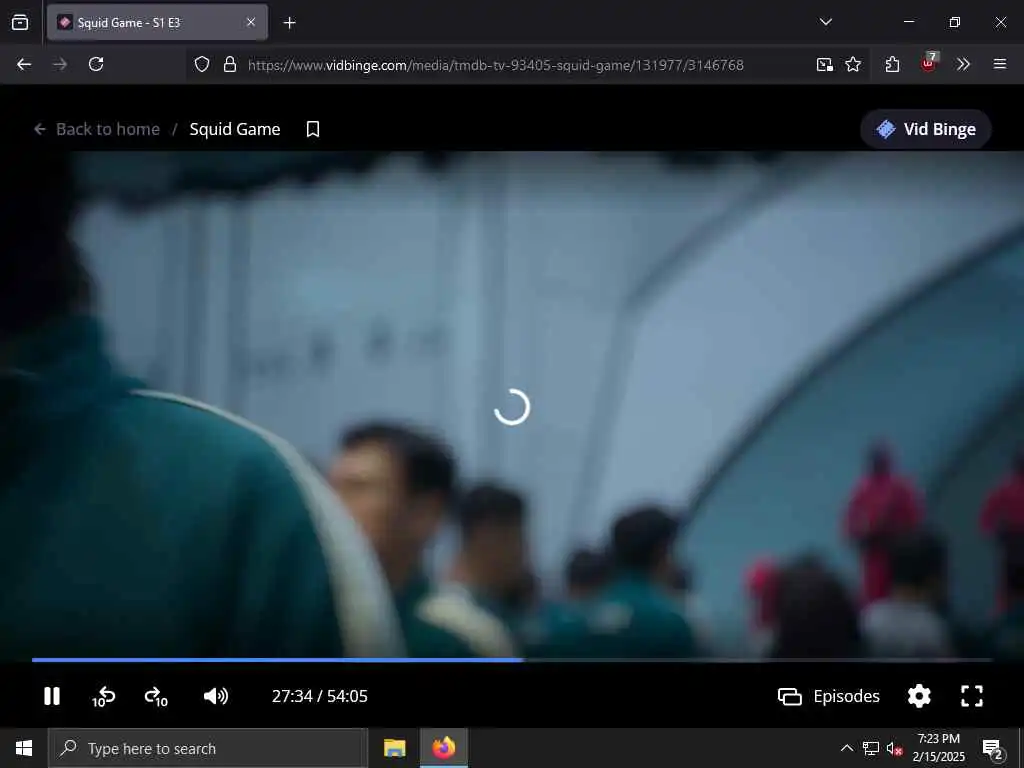This screenshot has width=1024, height=768.
Task: Mute the video volume
Action: pos(216,696)
